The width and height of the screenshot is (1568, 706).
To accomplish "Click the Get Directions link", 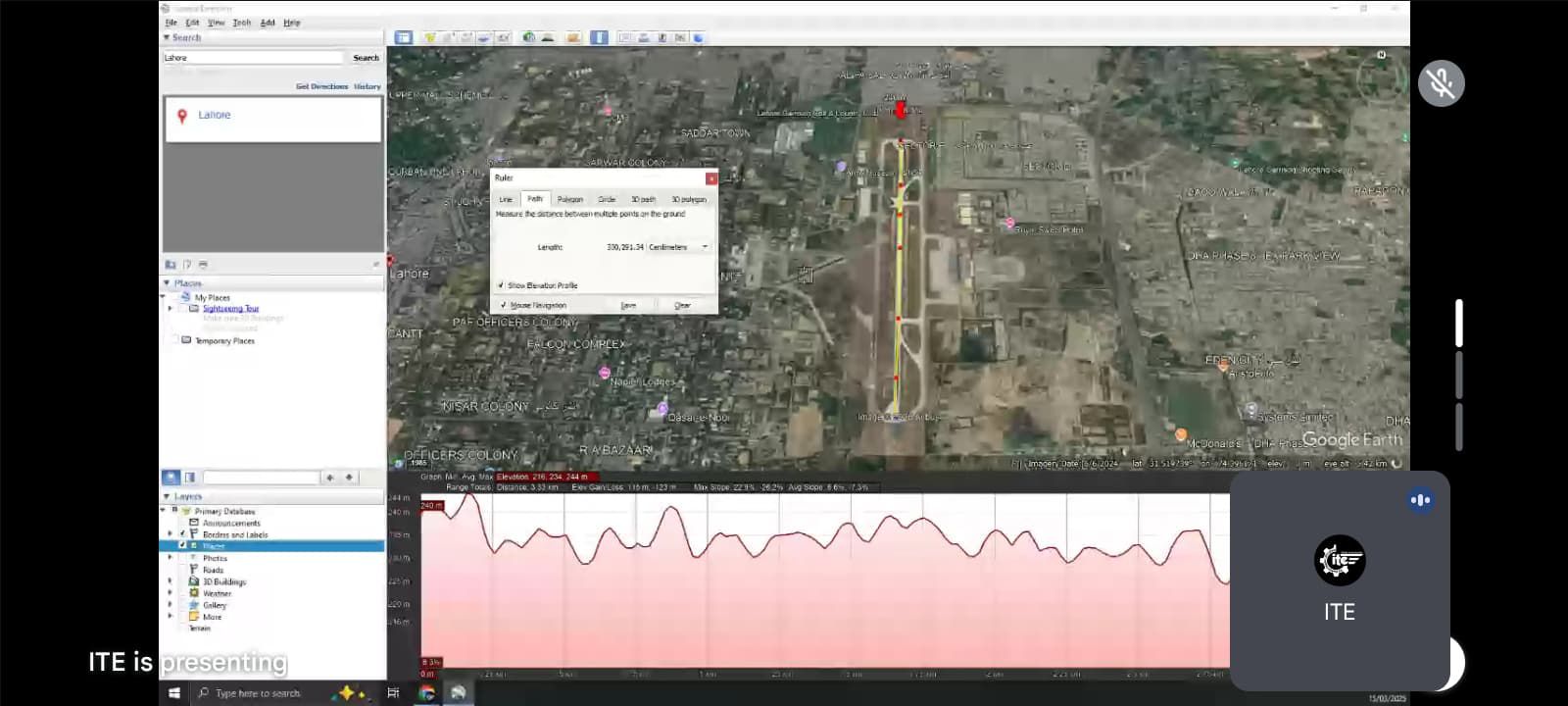I will [x=321, y=86].
